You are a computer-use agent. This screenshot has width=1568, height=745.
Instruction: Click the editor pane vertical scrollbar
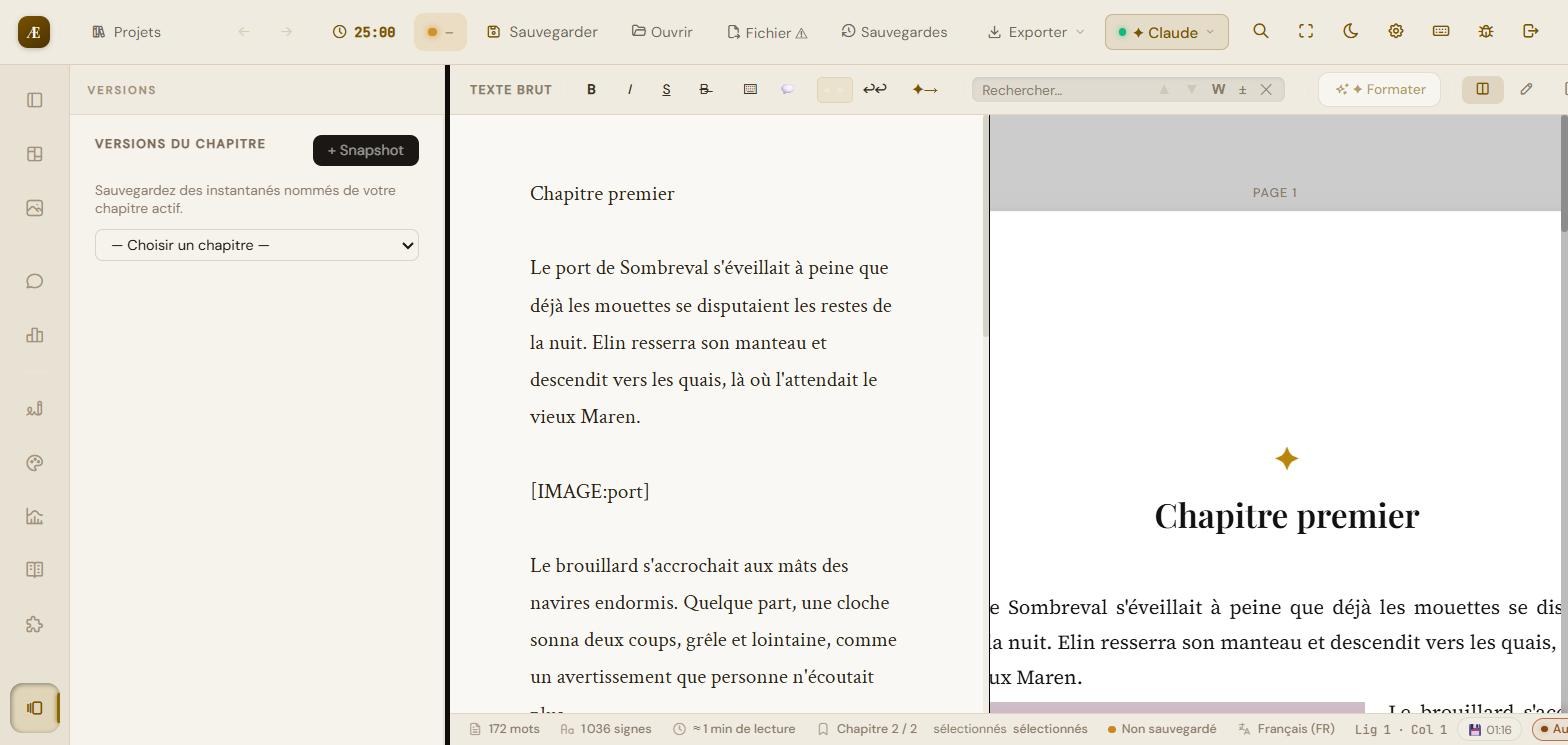(x=985, y=227)
